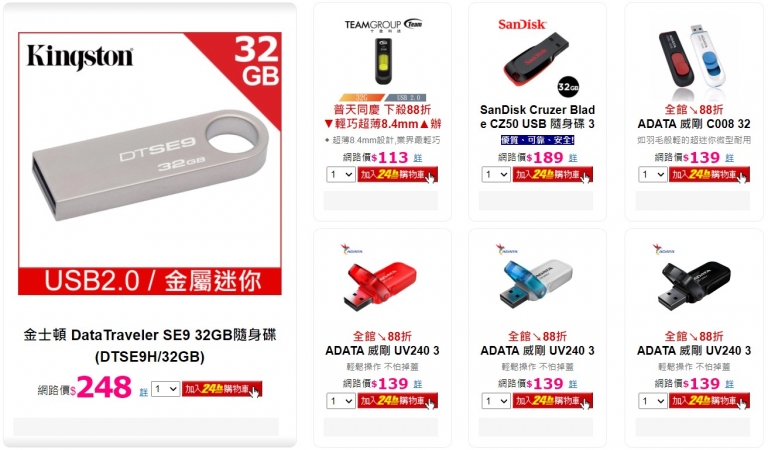Add TeamGroup $113 drive to 24h cart

[397, 174]
